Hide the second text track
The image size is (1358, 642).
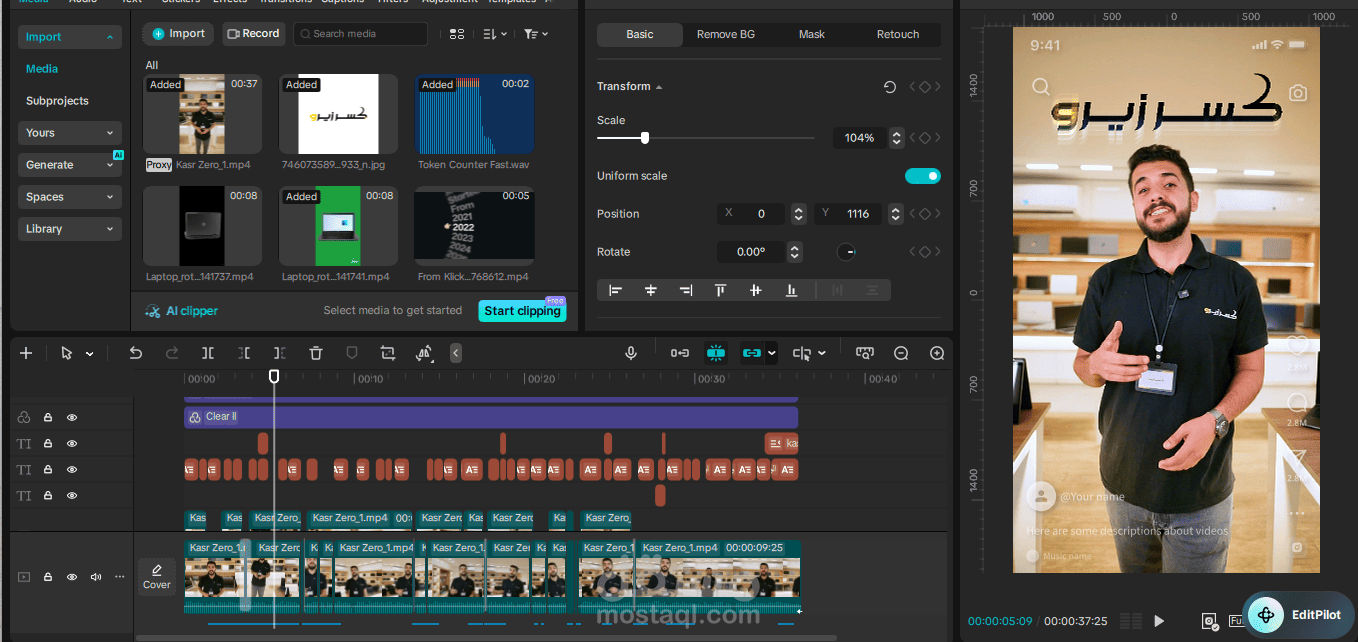72,469
